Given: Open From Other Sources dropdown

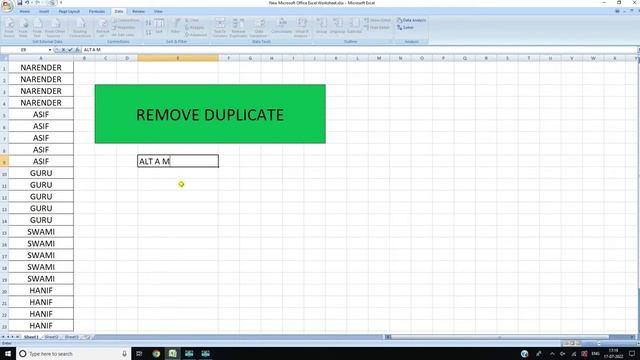Looking at the screenshot, I should (55, 28).
